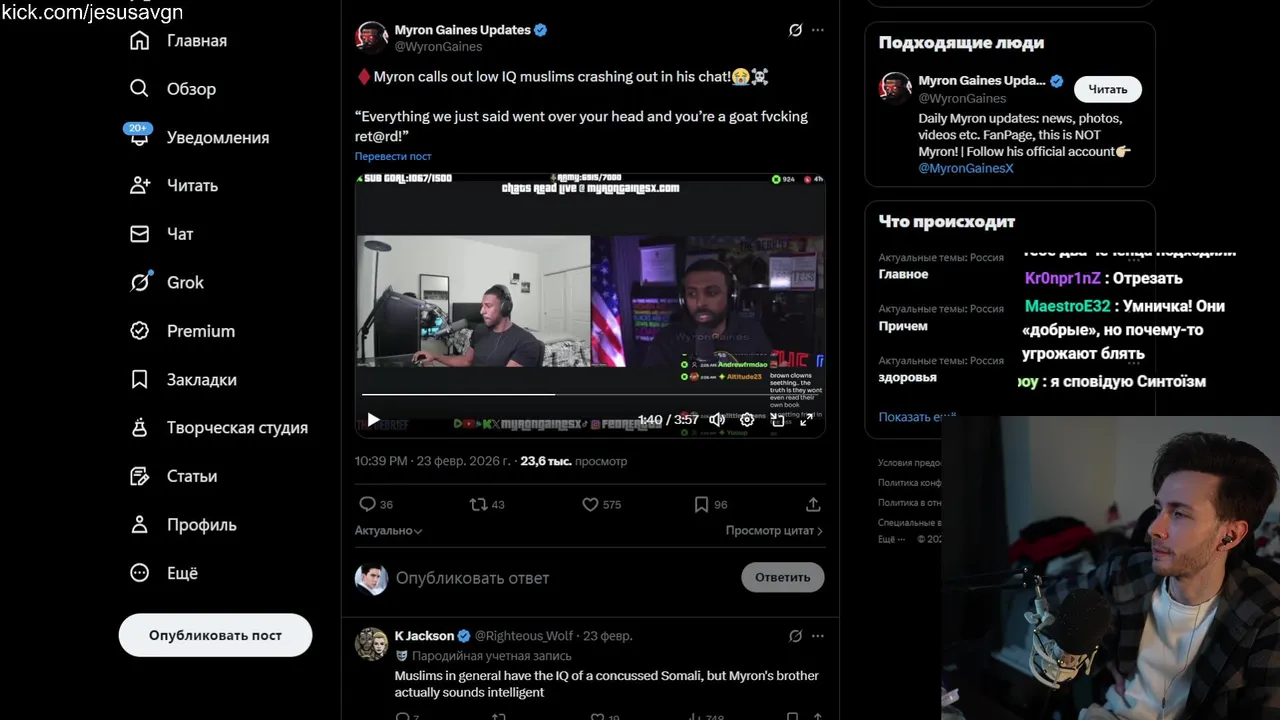This screenshot has height=720, width=1280.
Task: Mute the video volume speaker
Action: [x=717, y=420]
